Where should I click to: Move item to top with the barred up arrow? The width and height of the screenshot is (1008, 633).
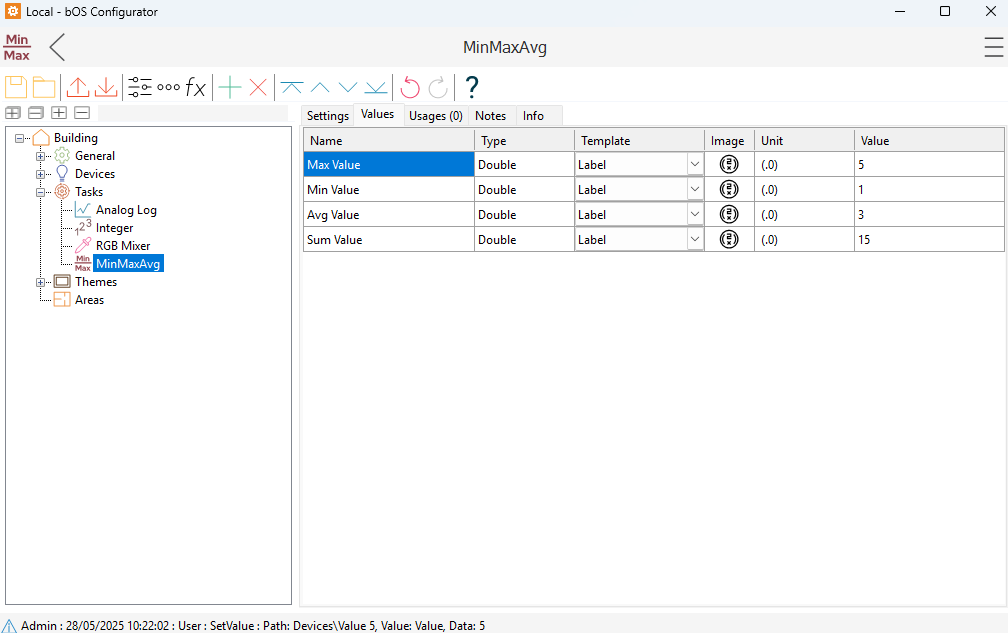click(291, 87)
